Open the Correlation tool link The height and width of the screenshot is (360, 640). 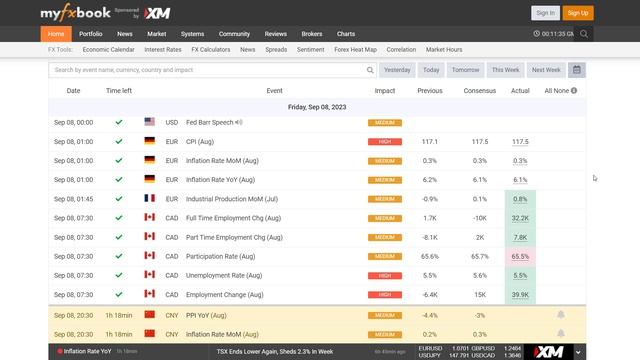coord(401,49)
